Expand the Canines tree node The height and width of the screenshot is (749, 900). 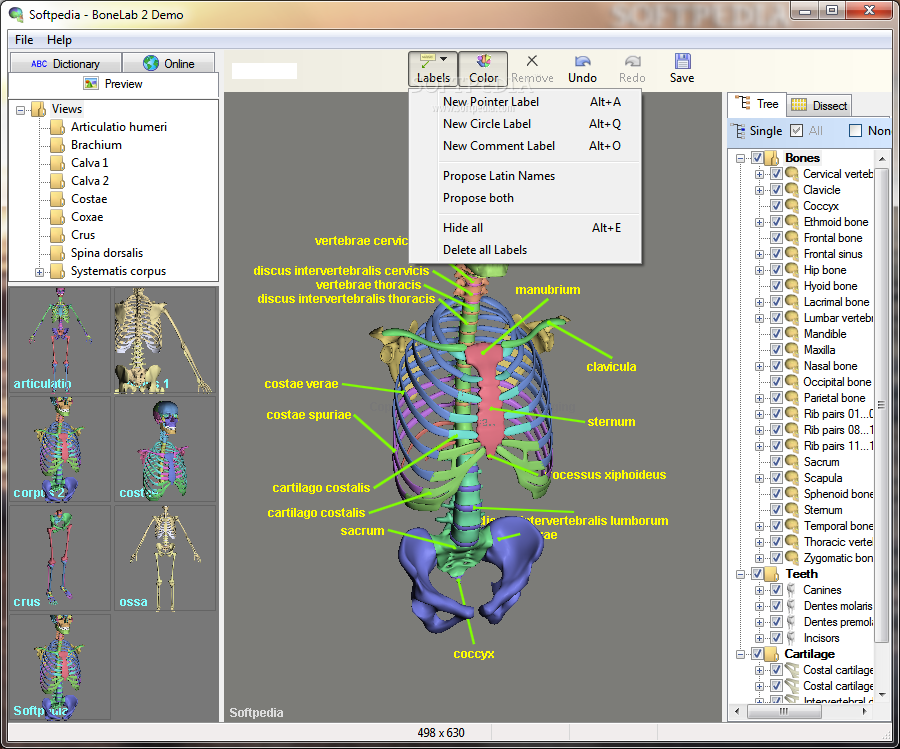coord(759,590)
